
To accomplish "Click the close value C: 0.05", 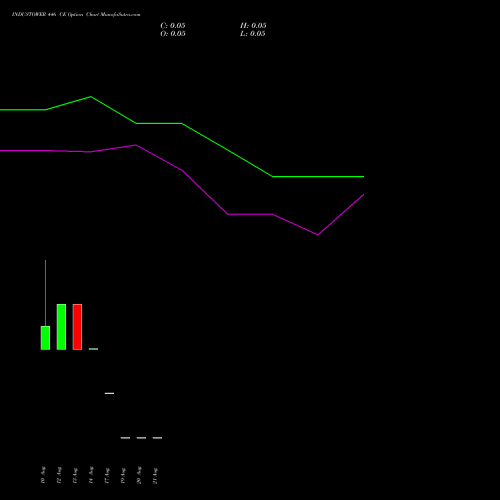I will pos(173,26).
